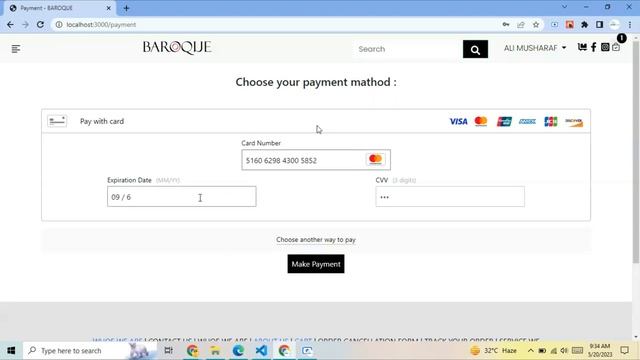The width and height of the screenshot is (640, 360).
Task: Open a new browser tab
Action: click(126, 8)
